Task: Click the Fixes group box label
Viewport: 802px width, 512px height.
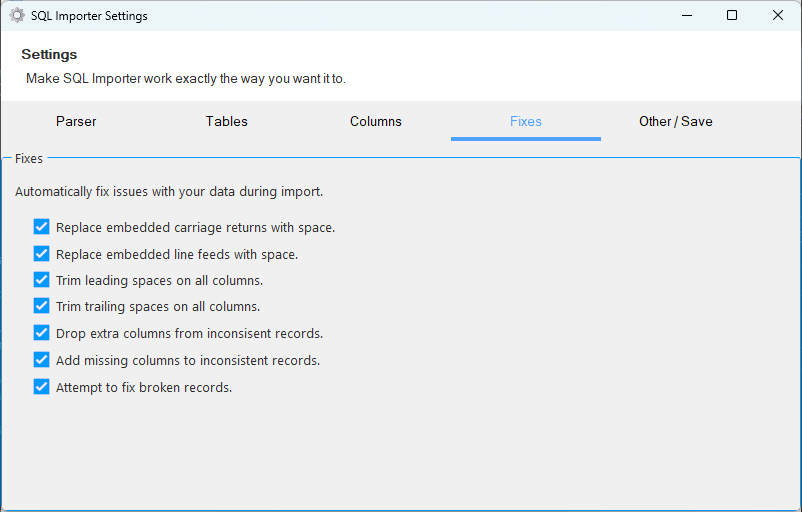Action: pyautogui.click(x=29, y=159)
